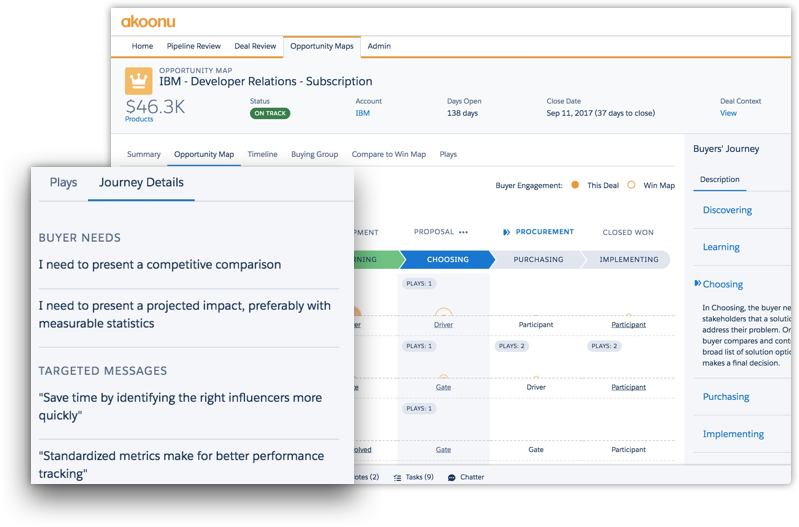Expand the Discovering journey stage
Screen dimensions: 799x527
pos(727,210)
